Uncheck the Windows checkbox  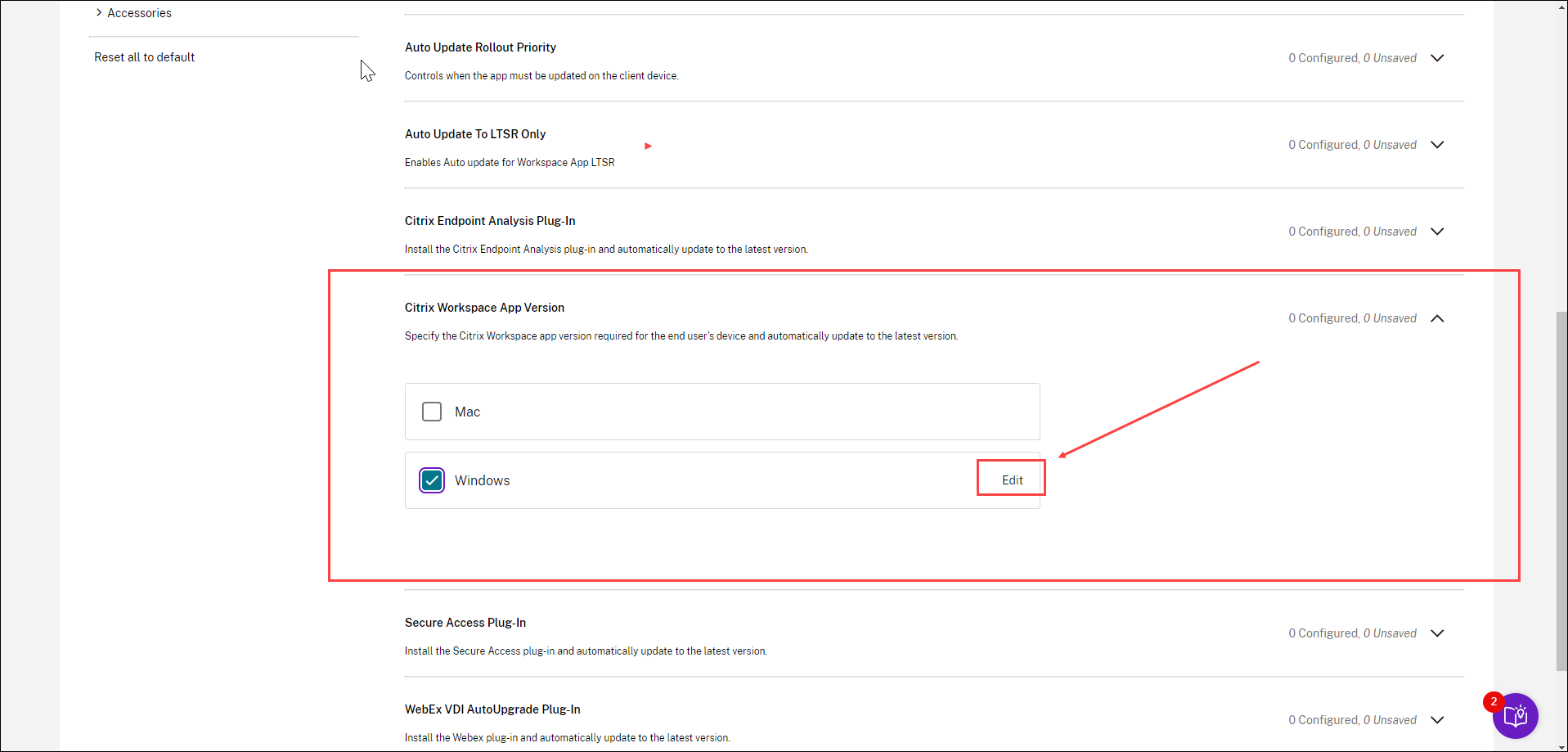432,480
